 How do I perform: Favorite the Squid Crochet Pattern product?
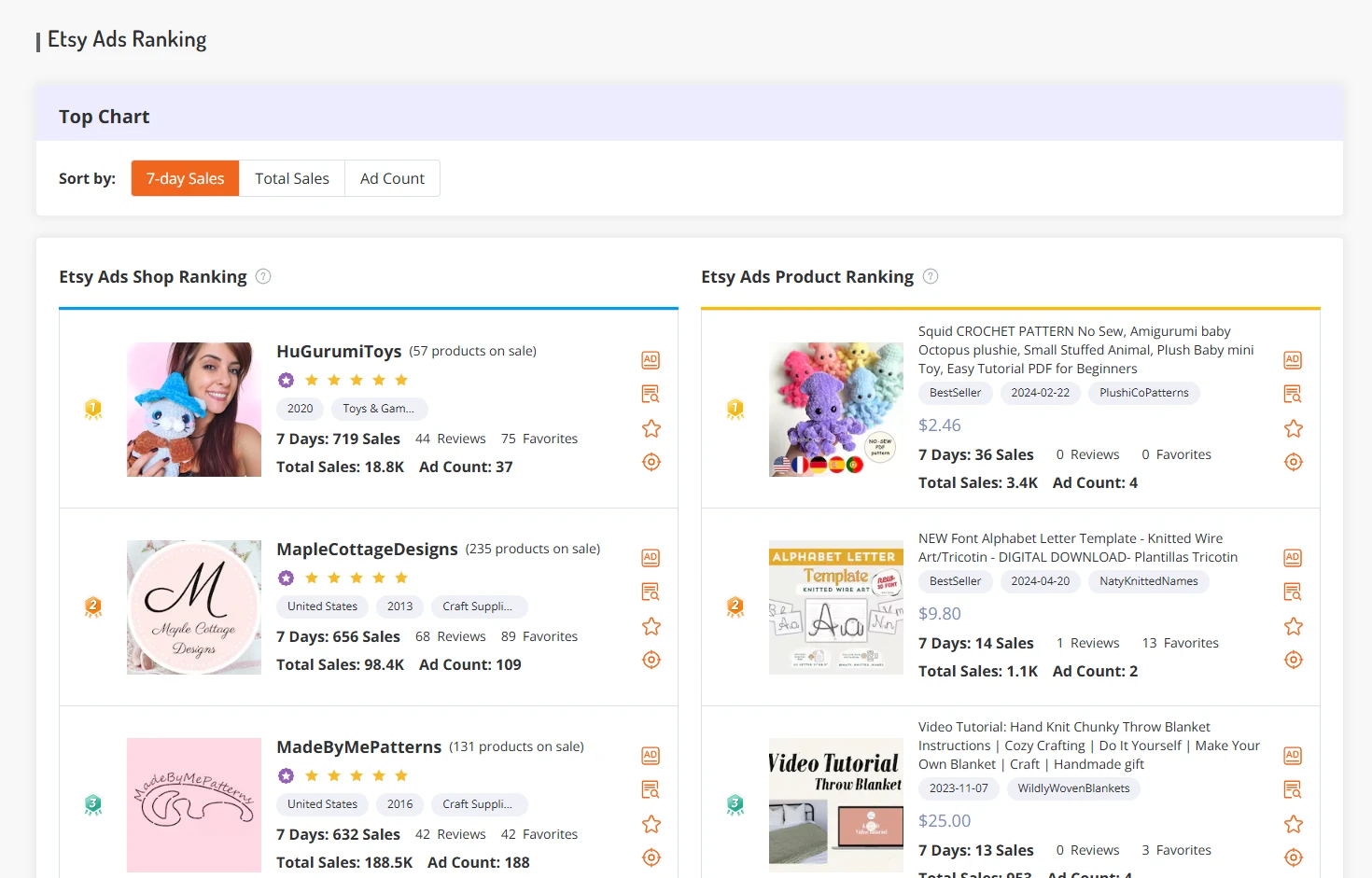coord(1293,428)
